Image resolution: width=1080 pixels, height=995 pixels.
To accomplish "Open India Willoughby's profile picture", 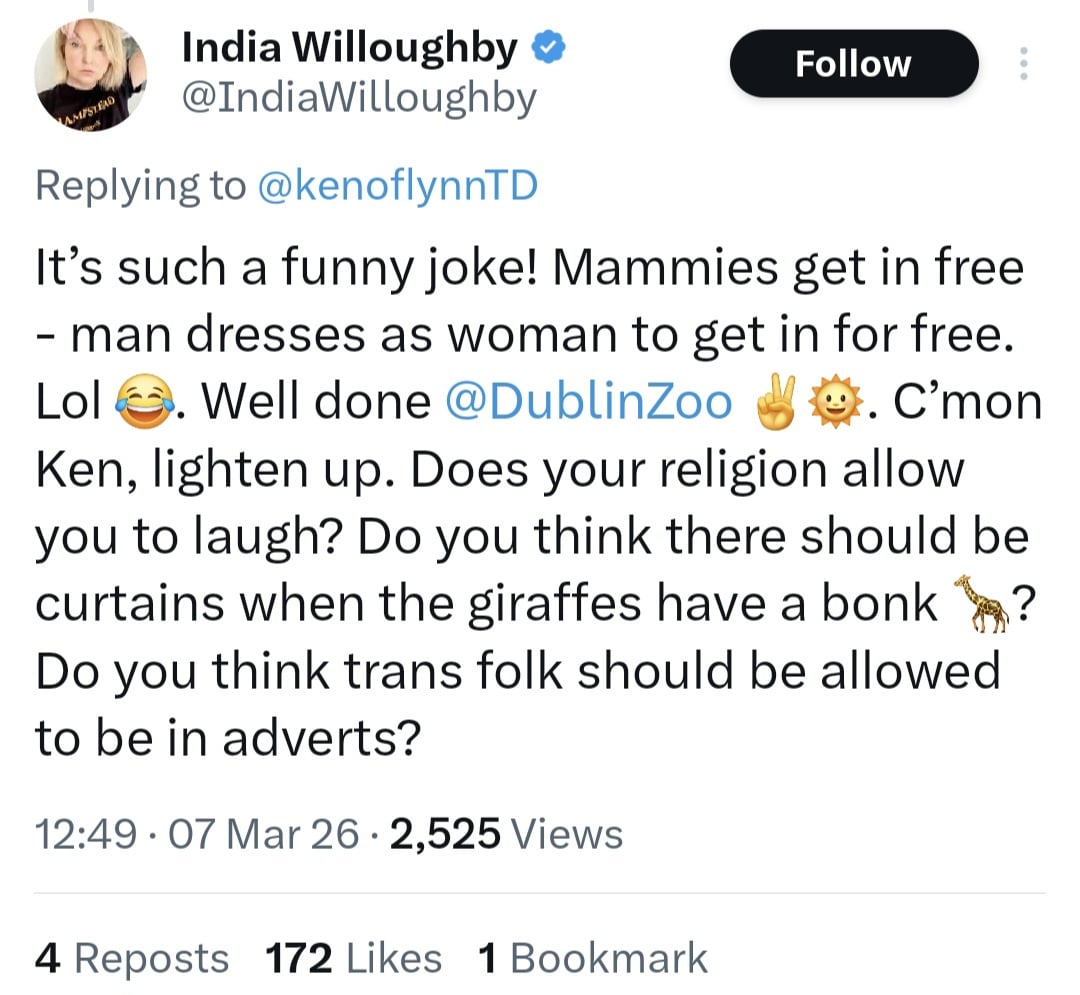I will [90, 74].
